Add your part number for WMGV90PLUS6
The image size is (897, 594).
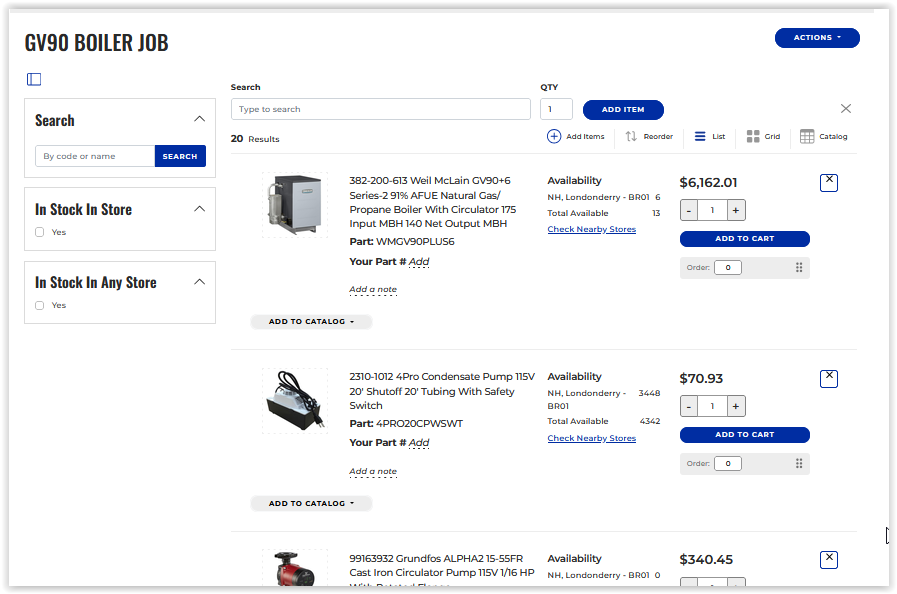(x=419, y=262)
